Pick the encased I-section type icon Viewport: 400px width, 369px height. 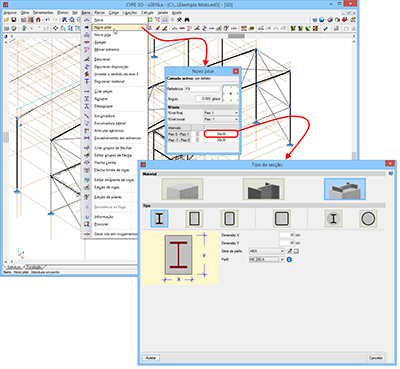pos(159,218)
